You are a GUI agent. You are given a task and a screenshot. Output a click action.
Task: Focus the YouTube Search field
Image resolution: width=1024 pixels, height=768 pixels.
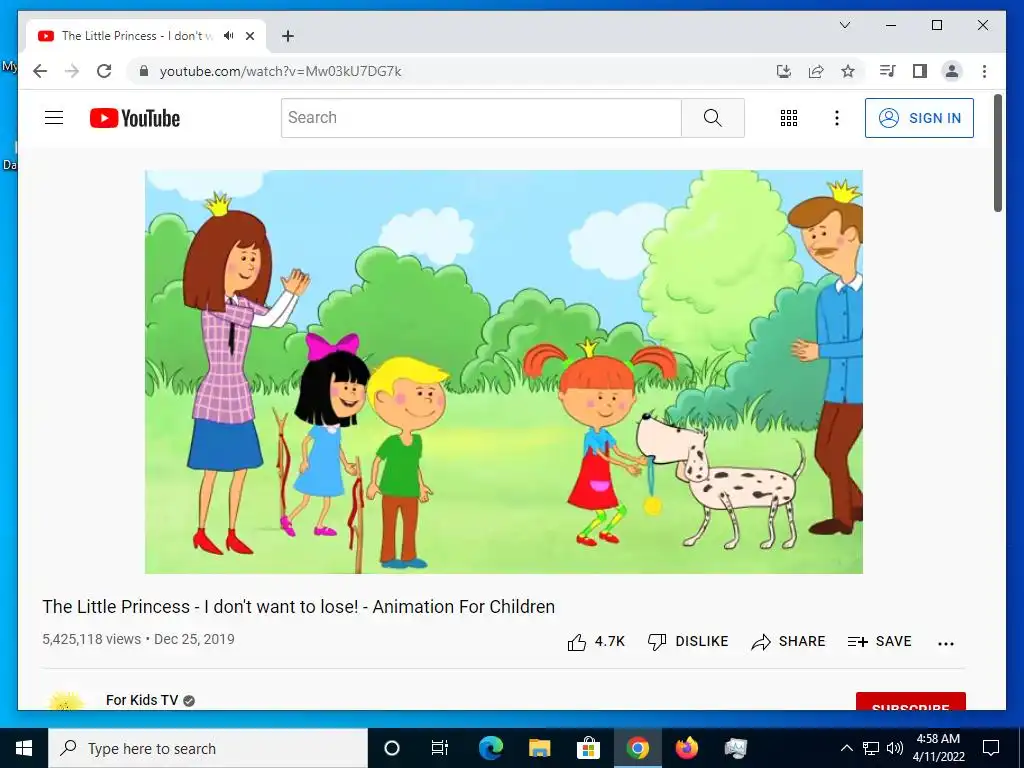(x=481, y=118)
